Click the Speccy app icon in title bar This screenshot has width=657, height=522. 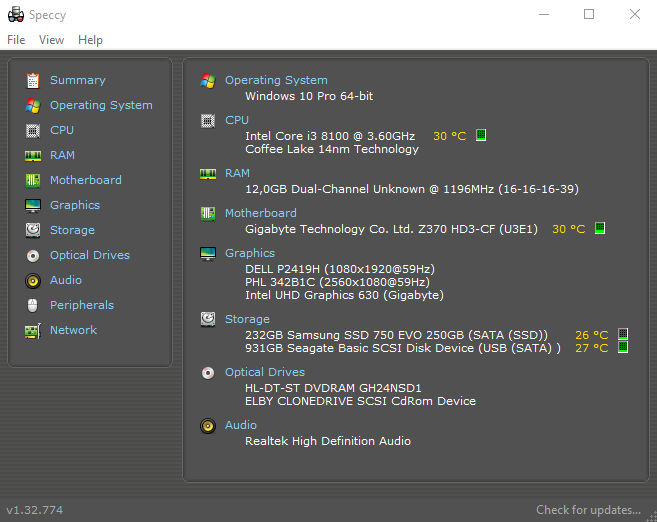tap(16, 15)
